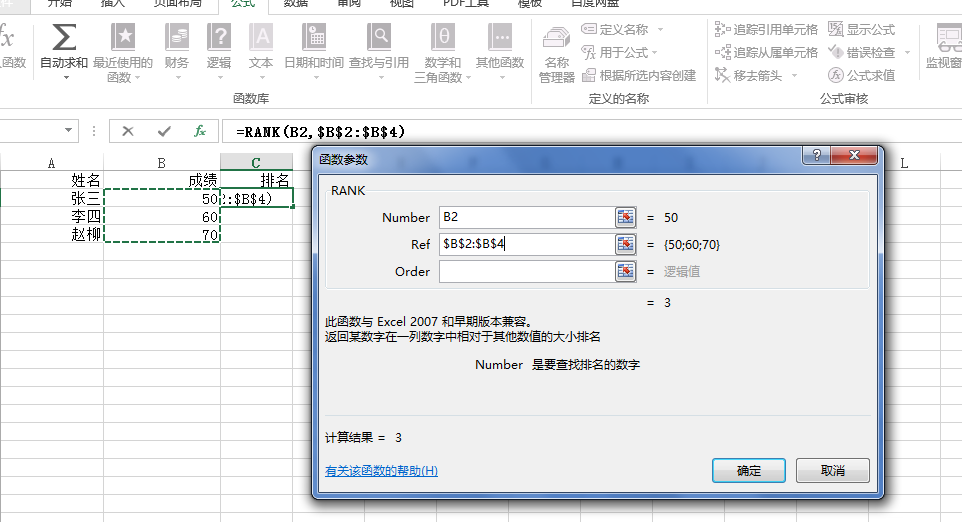
Task: Expand the Financial (财务) dropdown arrow
Action: click(178, 78)
